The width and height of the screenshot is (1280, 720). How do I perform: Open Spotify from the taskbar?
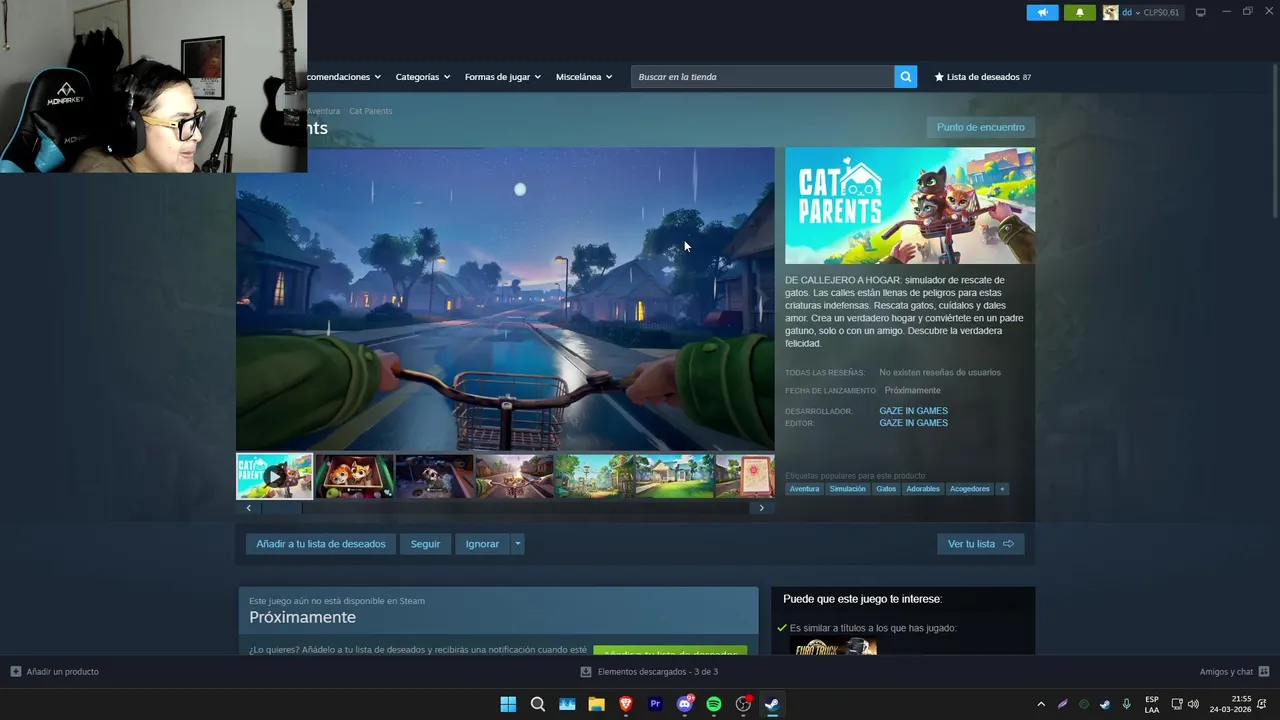[x=714, y=704]
